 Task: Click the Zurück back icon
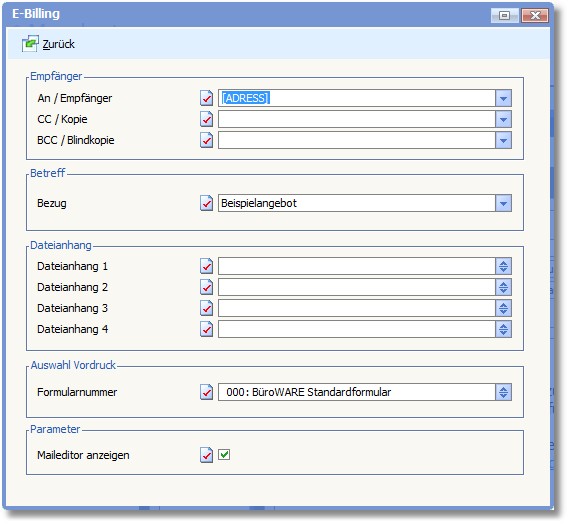(x=30, y=44)
